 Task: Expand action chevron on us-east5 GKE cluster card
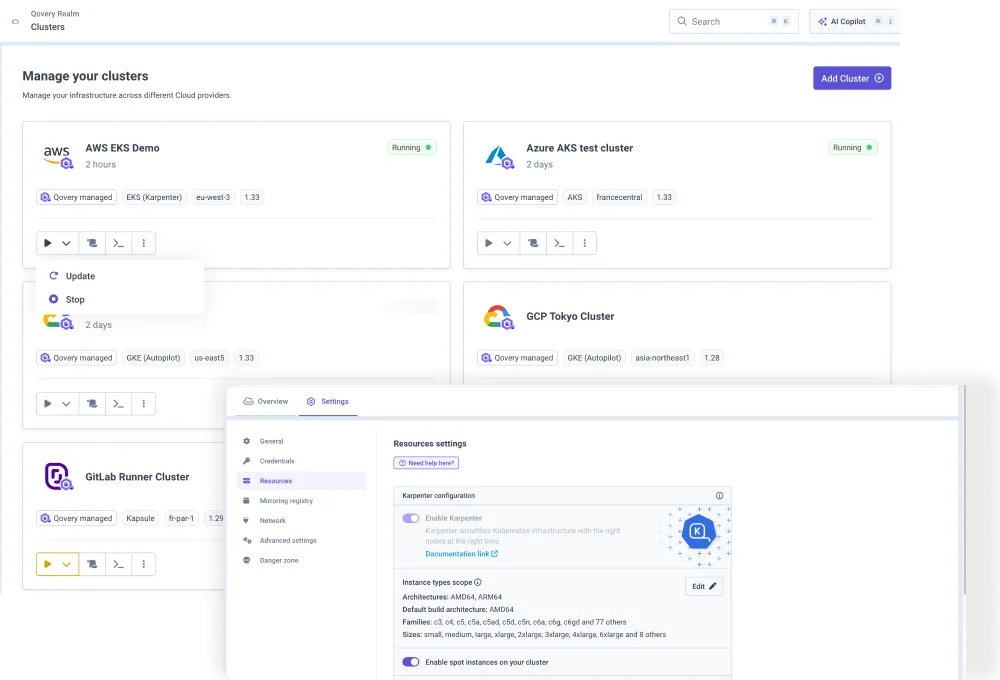click(66, 404)
